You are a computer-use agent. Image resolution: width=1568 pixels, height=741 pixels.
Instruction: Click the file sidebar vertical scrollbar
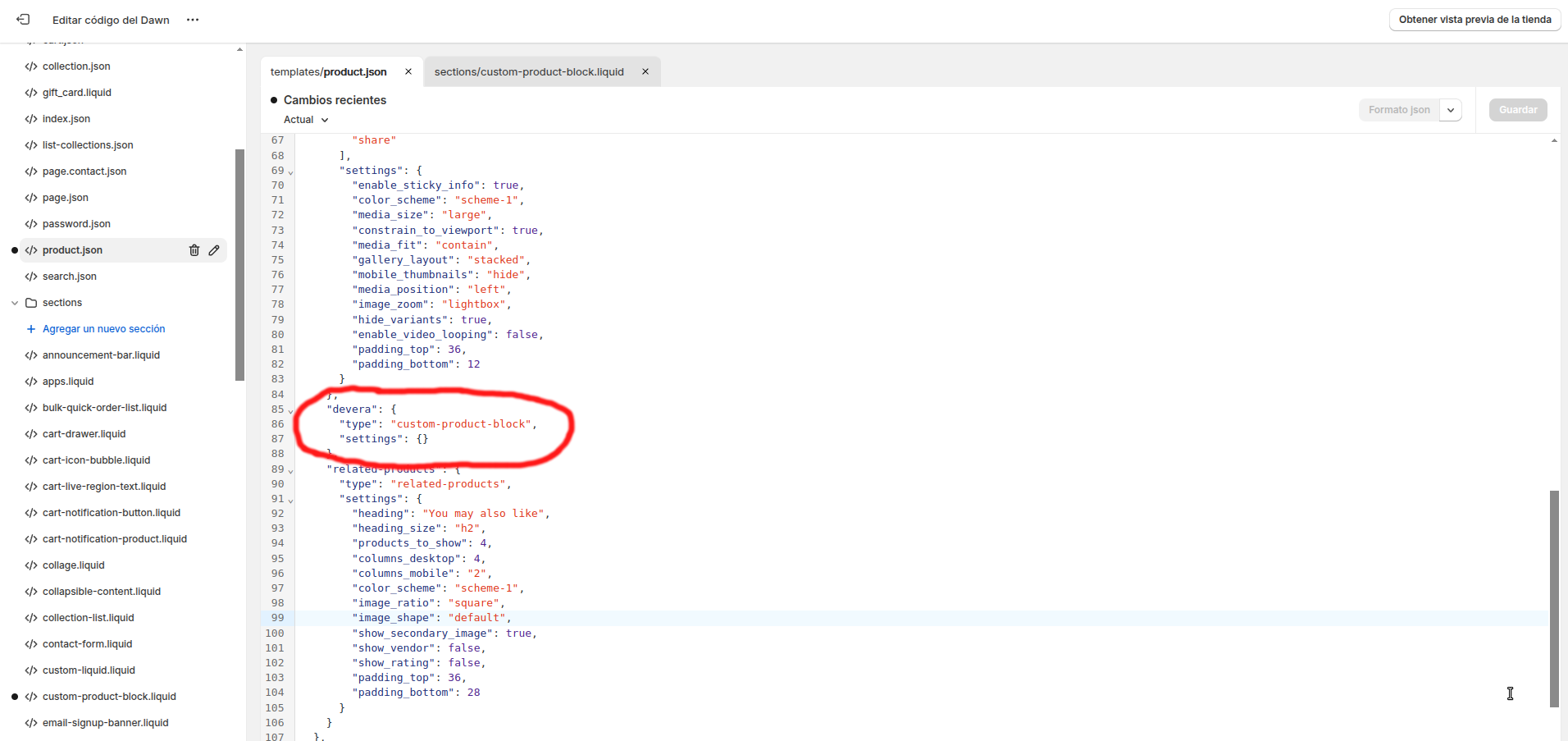click(239, 264)
